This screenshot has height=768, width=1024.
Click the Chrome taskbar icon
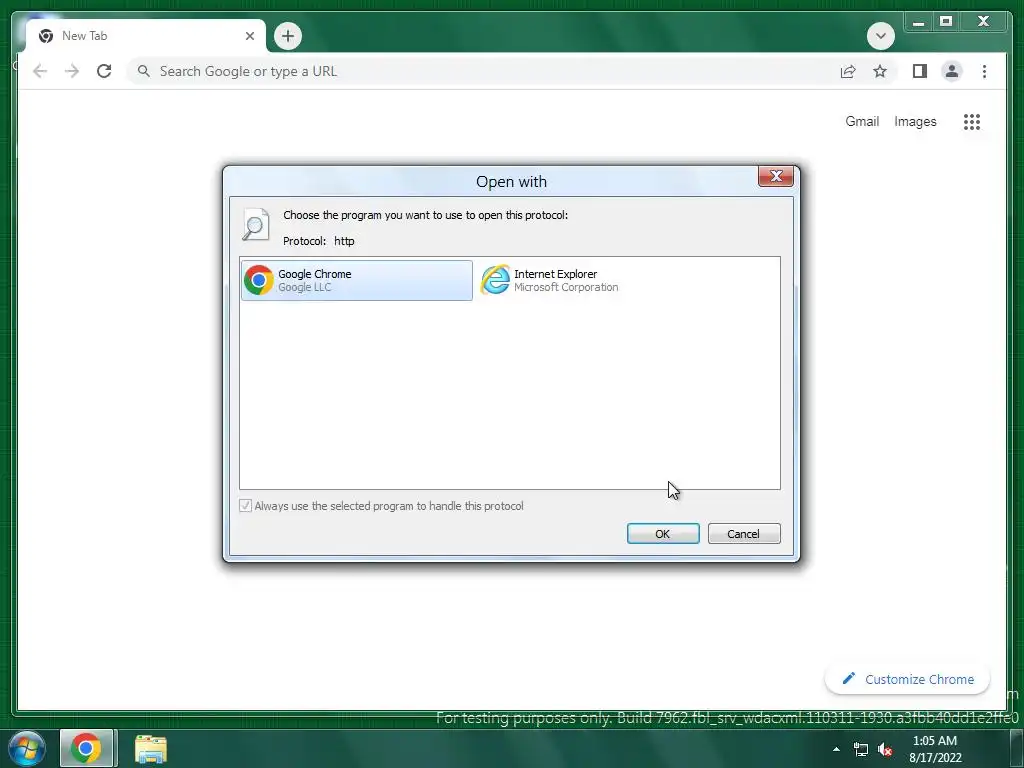[86, 748]
